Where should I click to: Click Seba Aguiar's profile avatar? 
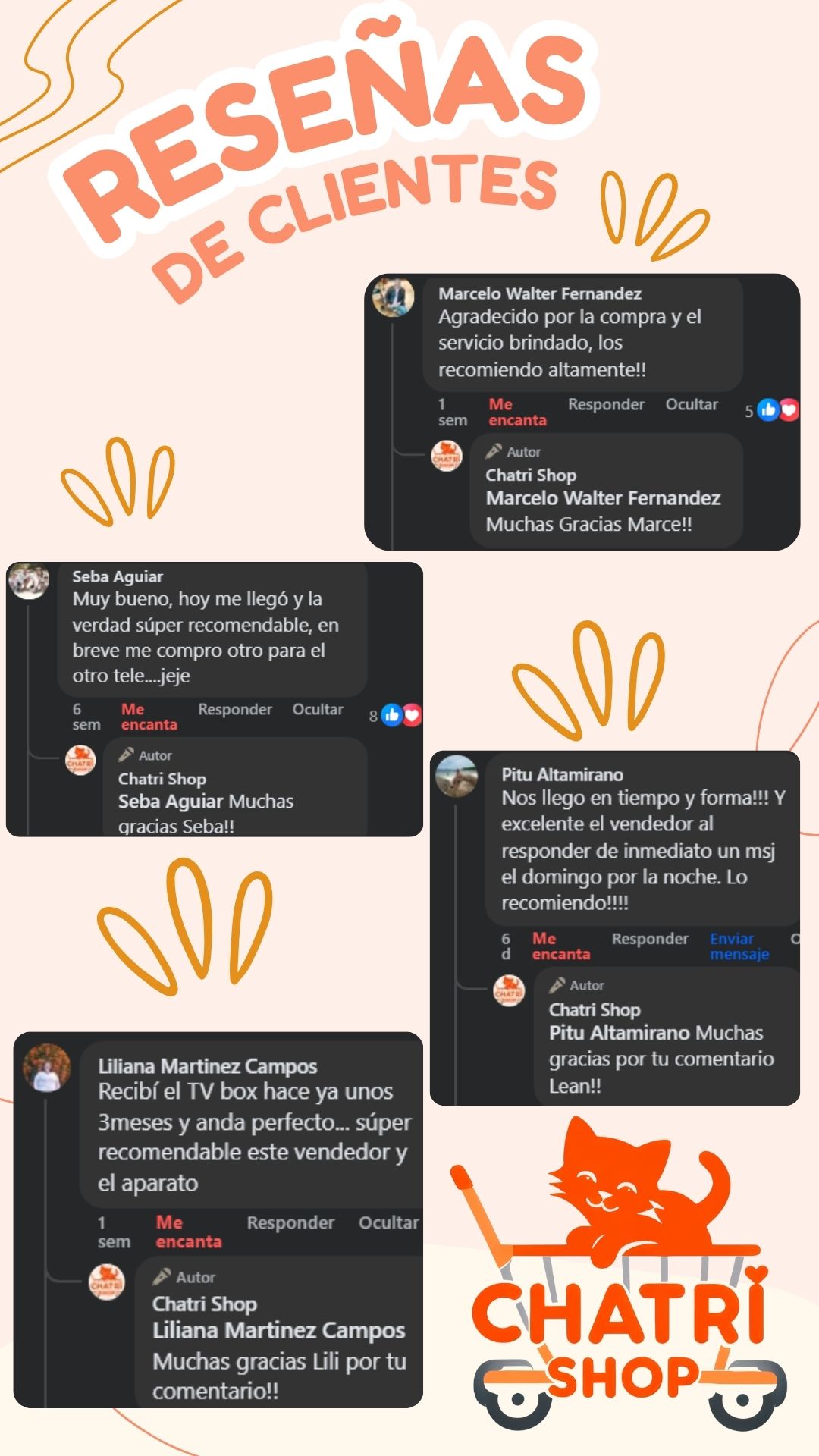coord(29,581)
